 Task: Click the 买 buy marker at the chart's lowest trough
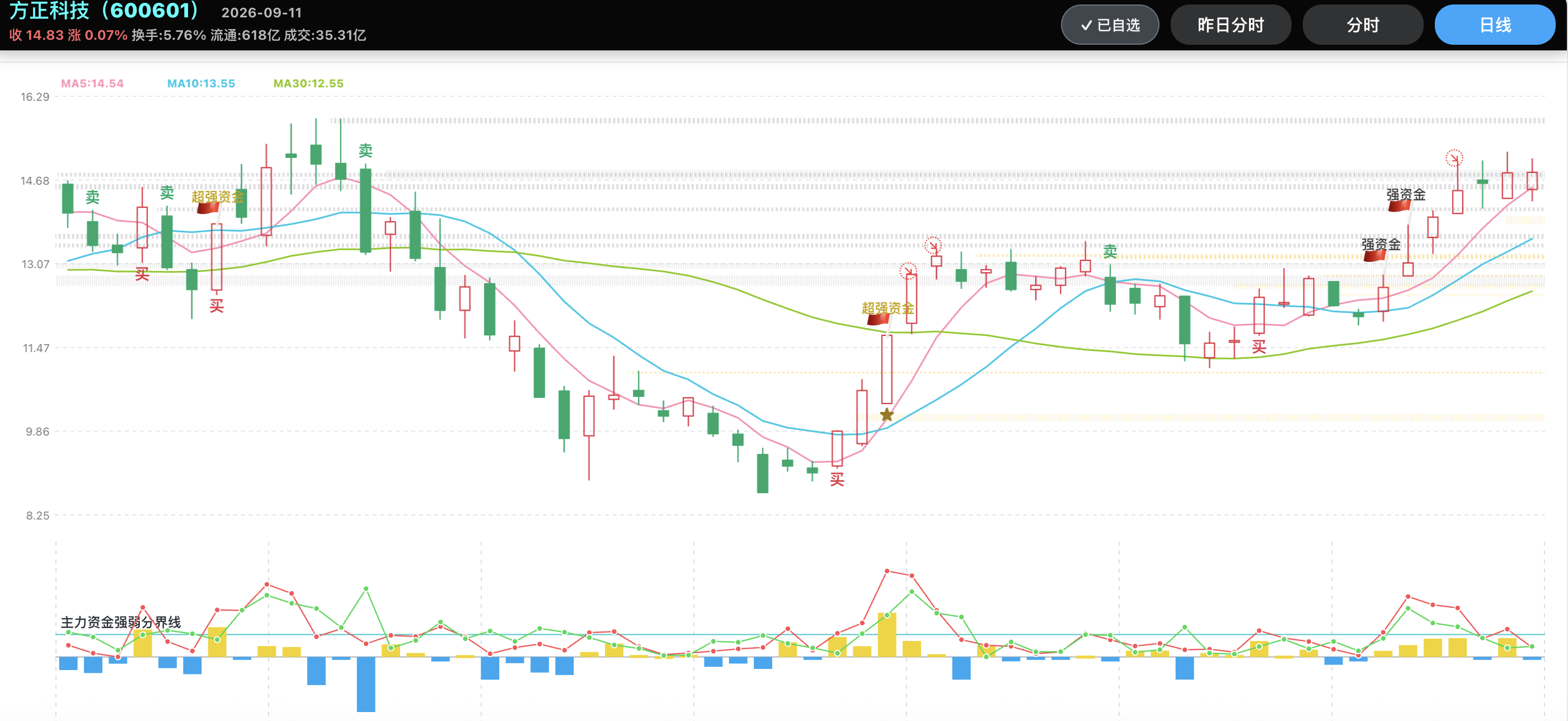837,480
